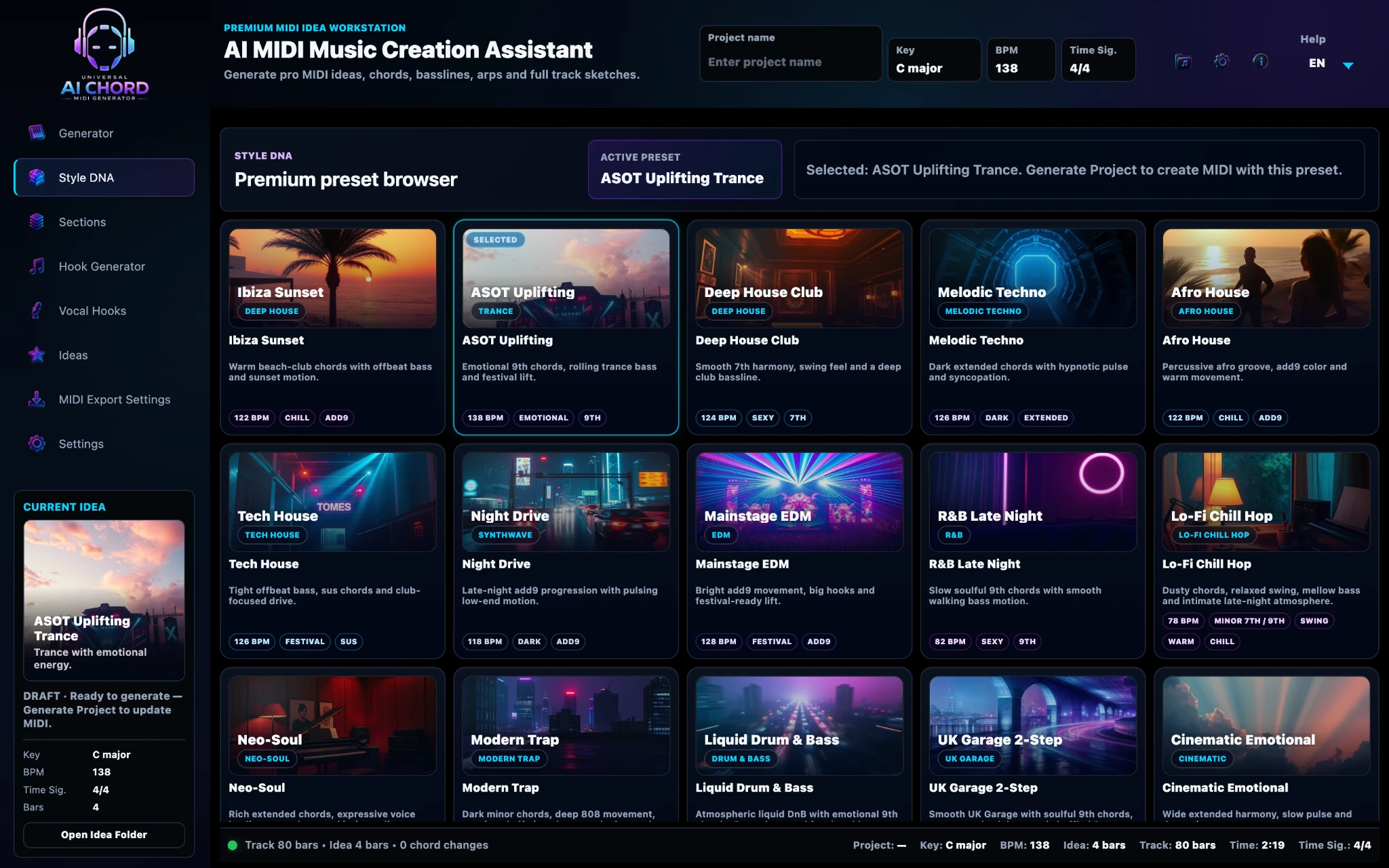
Task: Open the Hook Generator menu item
Action: pyautogui.click(x=104, y=266)
